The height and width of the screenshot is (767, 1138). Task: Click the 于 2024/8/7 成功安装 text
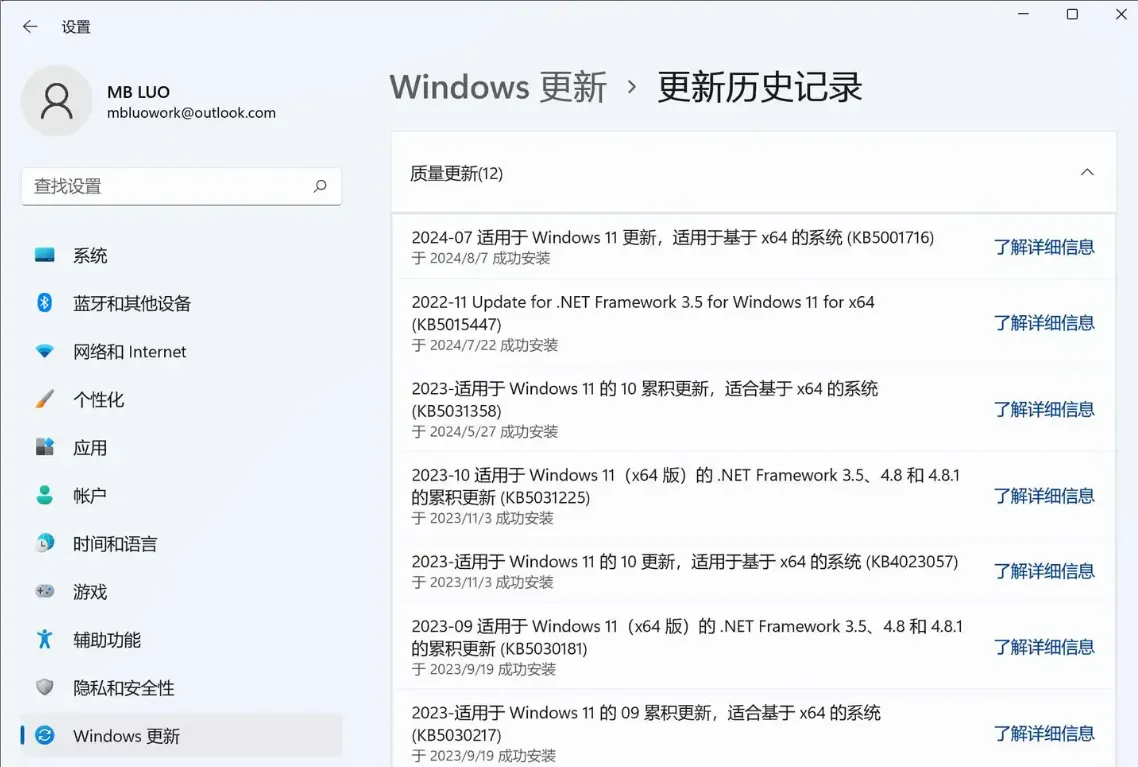click(x=480, y=258)
